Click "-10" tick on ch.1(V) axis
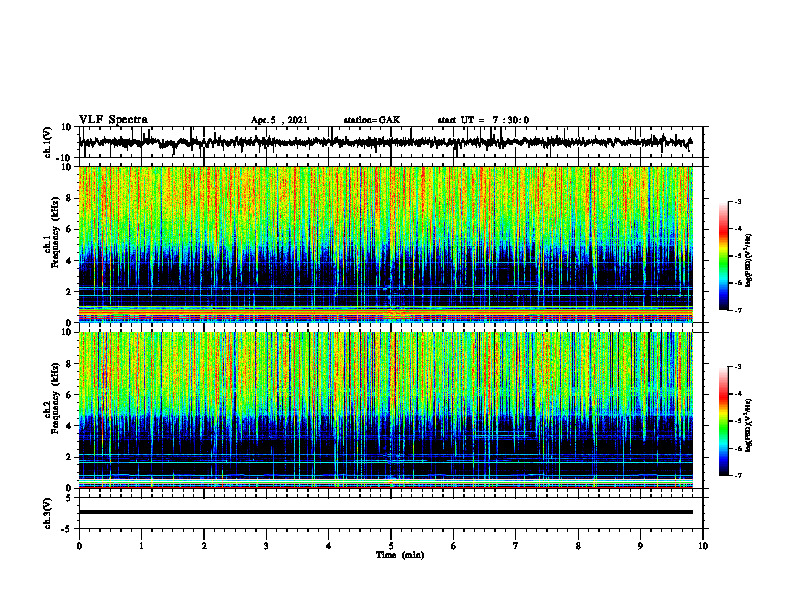 65,157
